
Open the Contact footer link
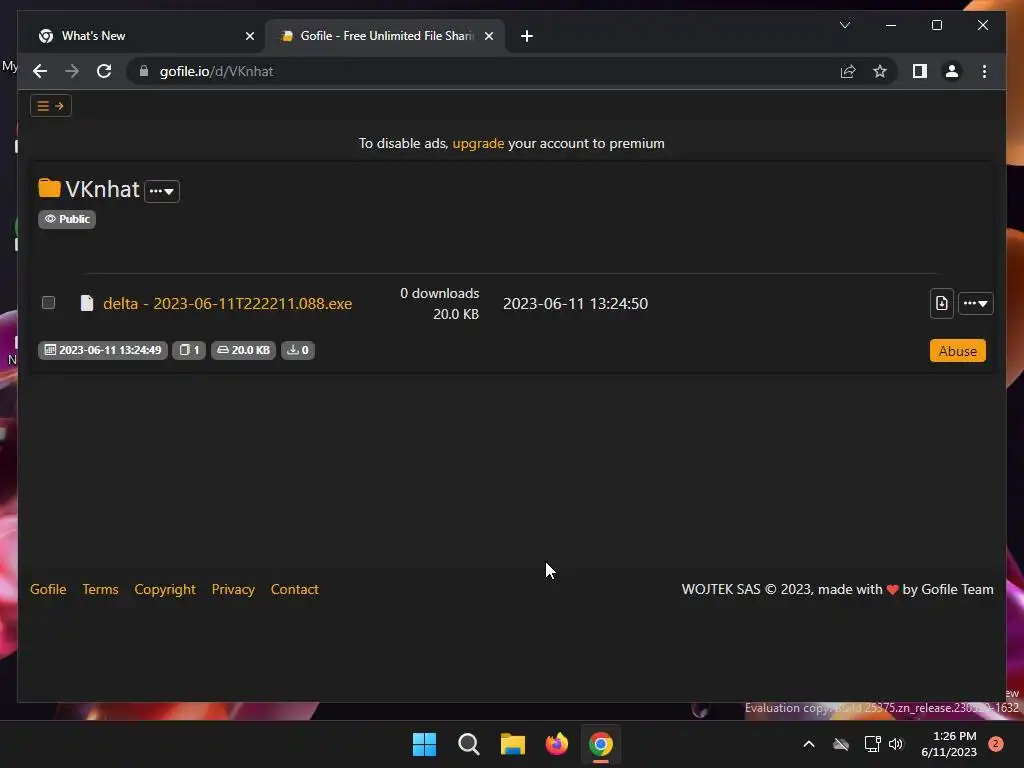295,589
